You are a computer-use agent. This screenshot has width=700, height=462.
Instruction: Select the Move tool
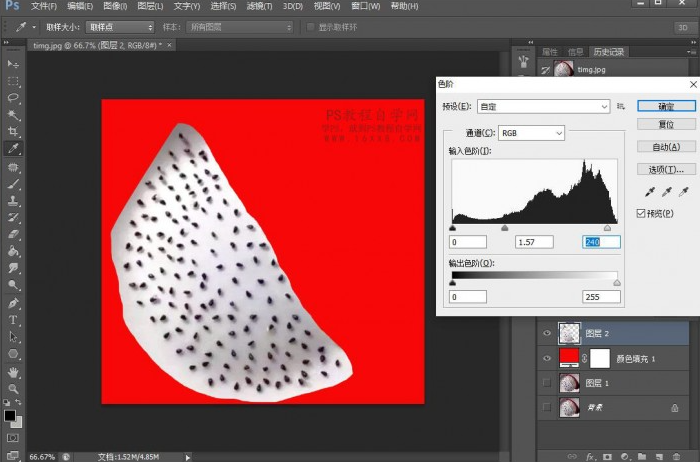pyautogui.click(x=13, y=64)
